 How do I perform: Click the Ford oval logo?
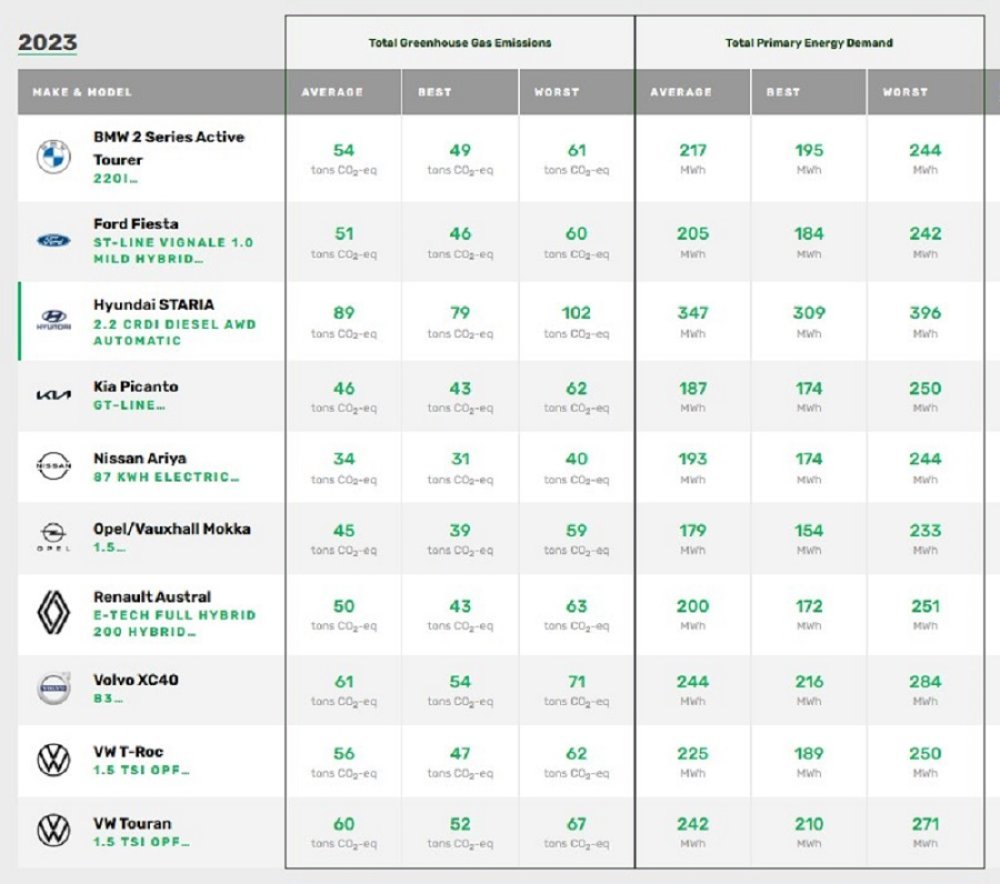pyautogui.click(x=54, y=240)
